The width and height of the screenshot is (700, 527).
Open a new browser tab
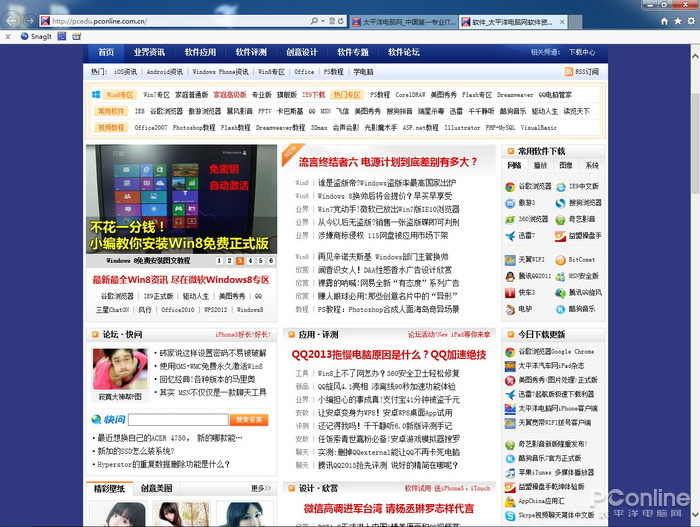(x=576, y=21)
